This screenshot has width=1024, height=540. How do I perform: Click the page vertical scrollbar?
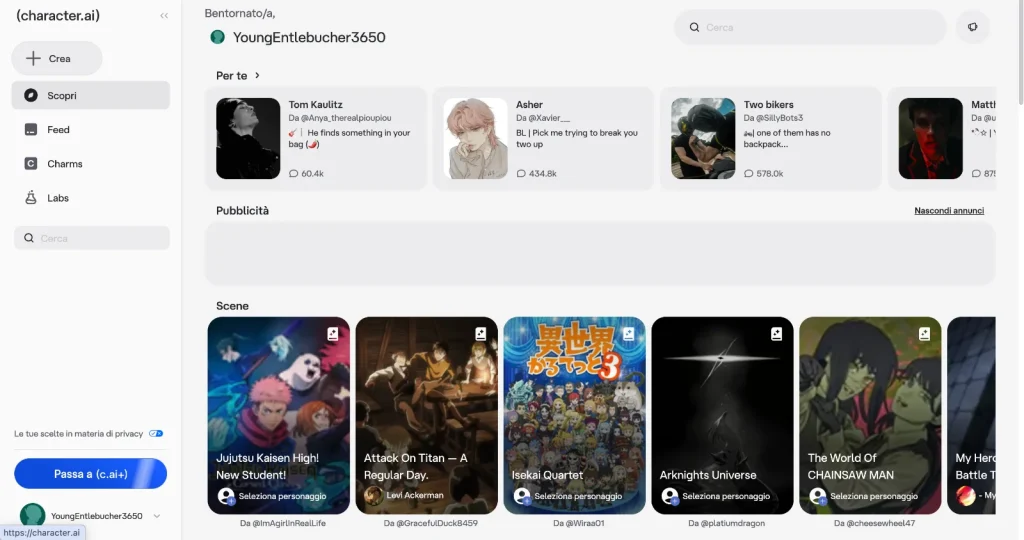coord(1020,52)
